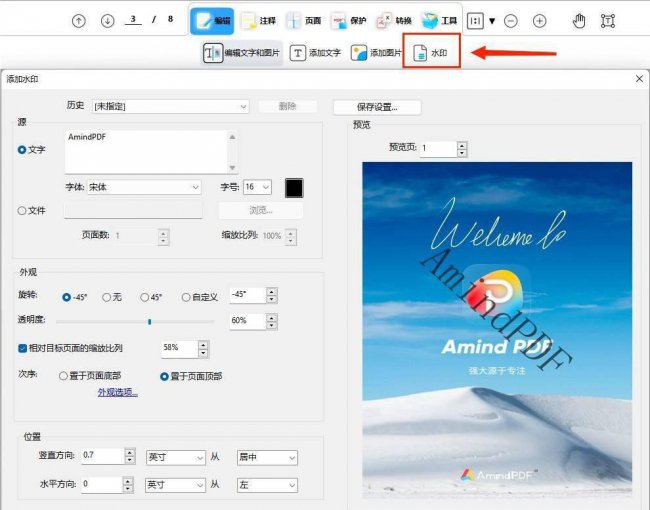Increase custom rotation angle stepper
This screenshot has height=510, width=650.
click(272, 292)
